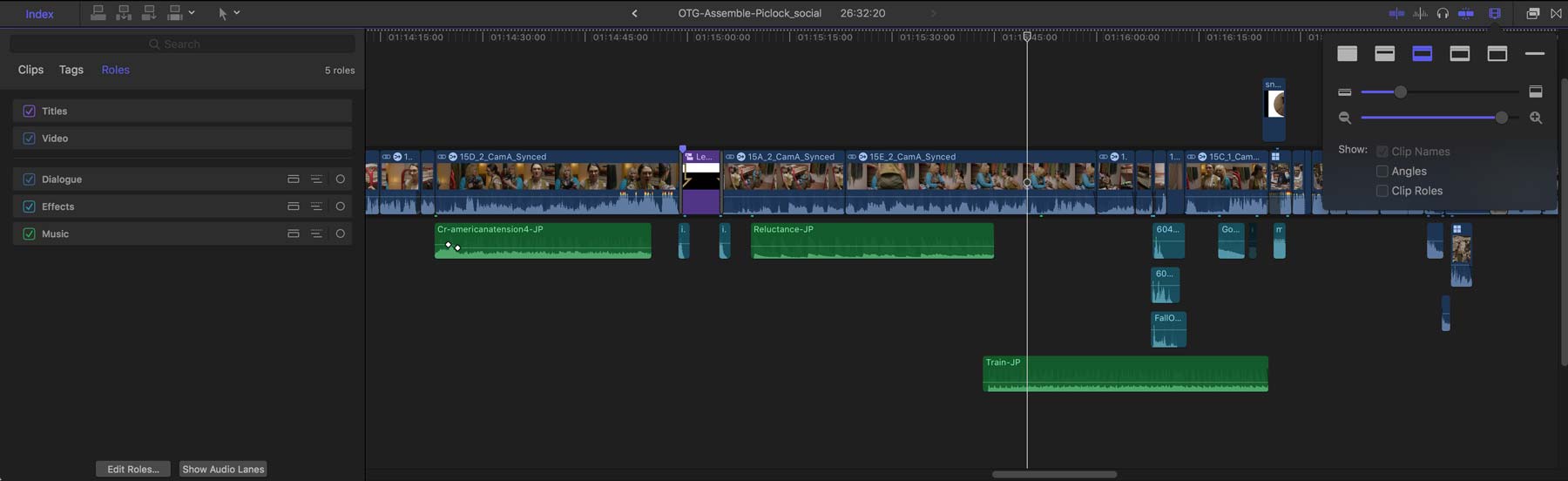Choose filmstrip-only clip appearance
The height and width of the screenshot is (481, 1568).
pos(1497,54)
